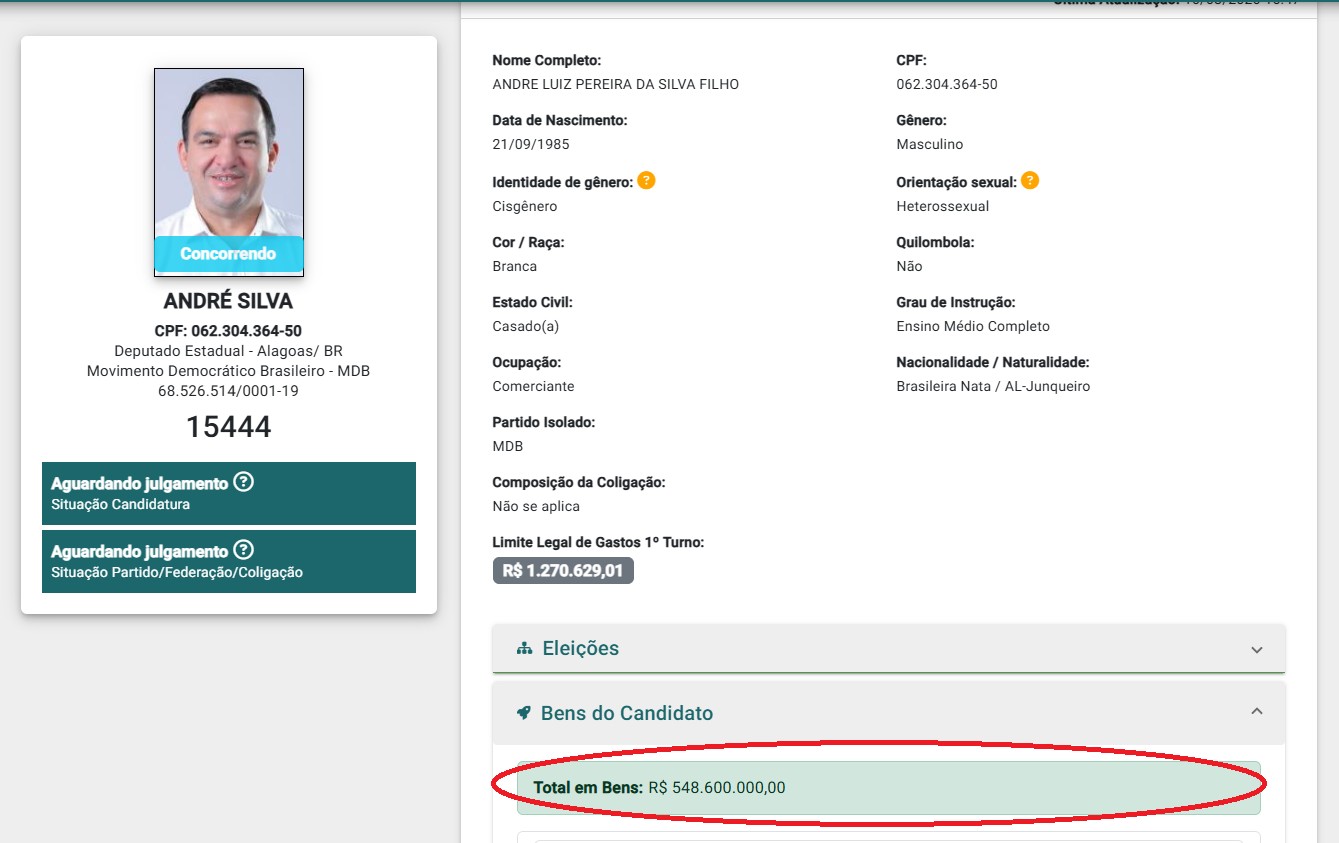Click the Cisgênero value
Screen dimensions: 1339x843
point(525,207)
